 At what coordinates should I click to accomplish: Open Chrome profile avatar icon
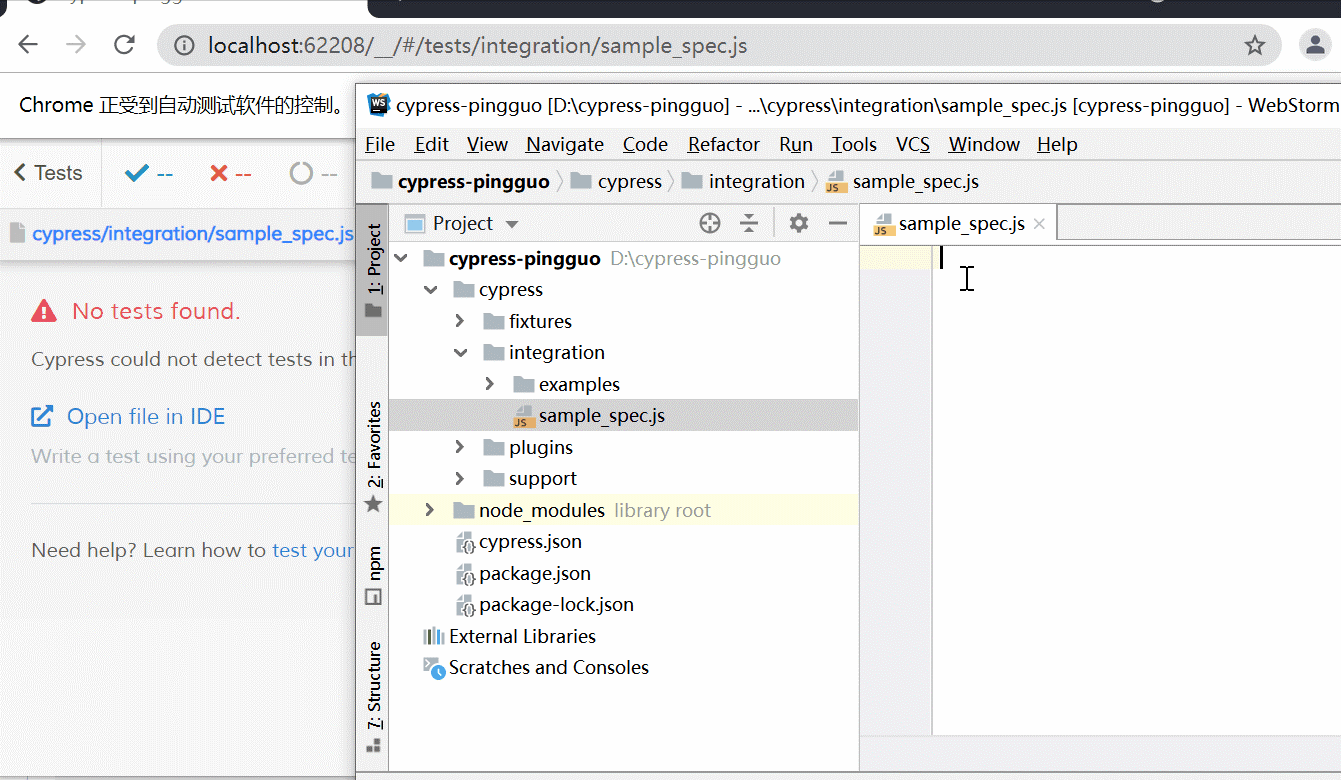[x=1313, y=45]
